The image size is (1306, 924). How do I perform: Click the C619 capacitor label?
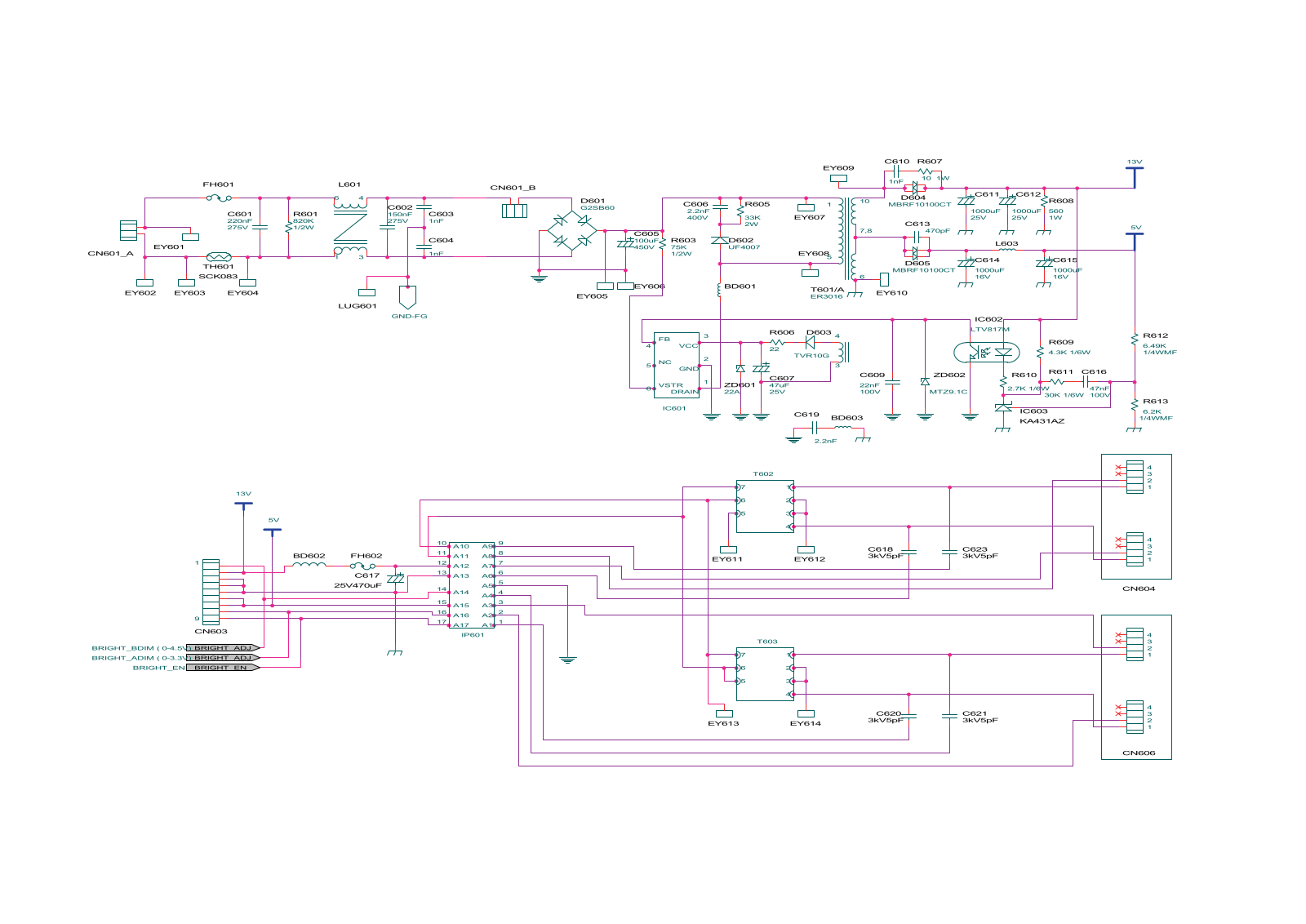coord(806,414)
